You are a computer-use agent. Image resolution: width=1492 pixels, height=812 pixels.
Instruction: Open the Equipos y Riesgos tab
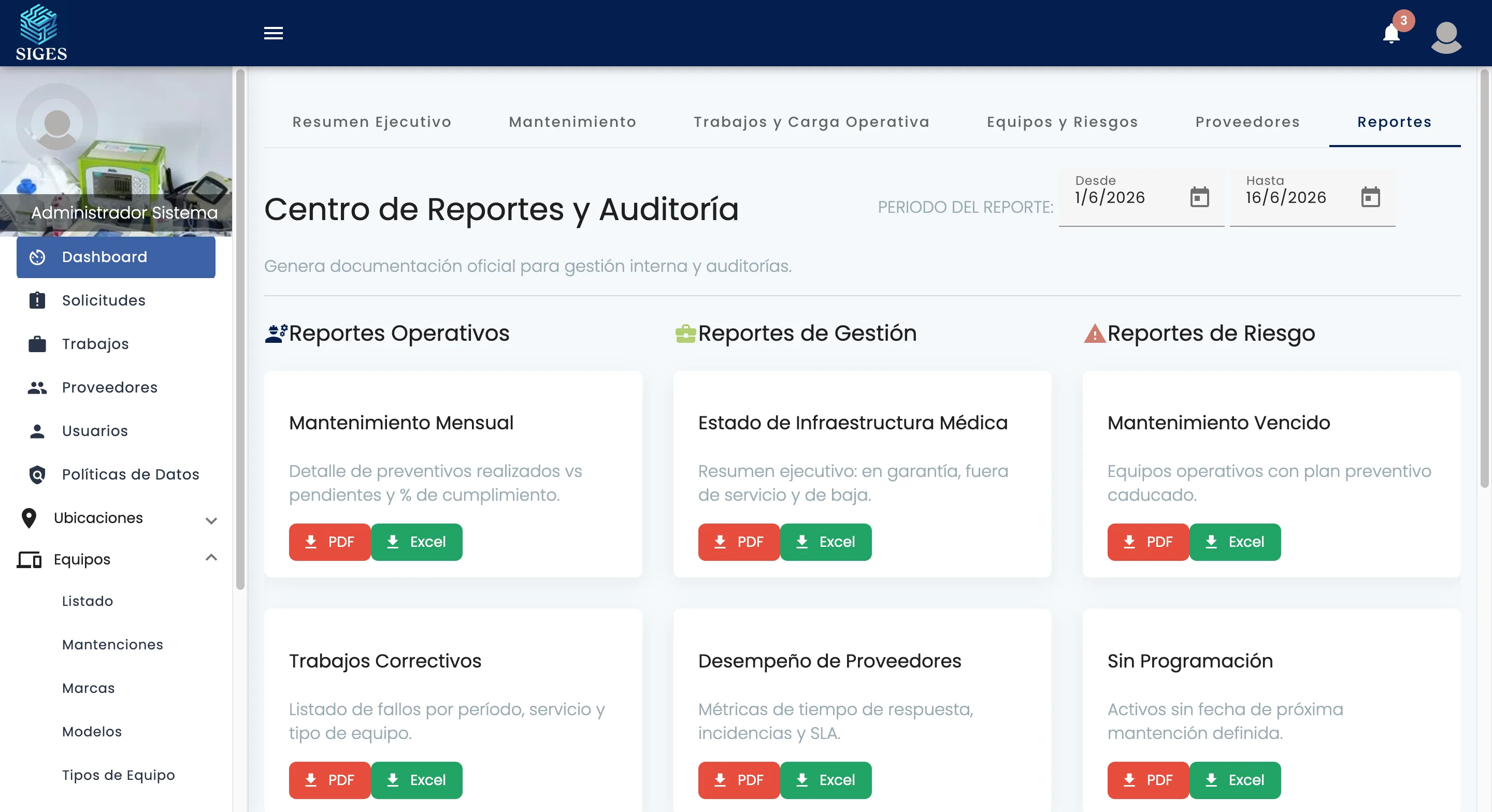[1062, 122]
